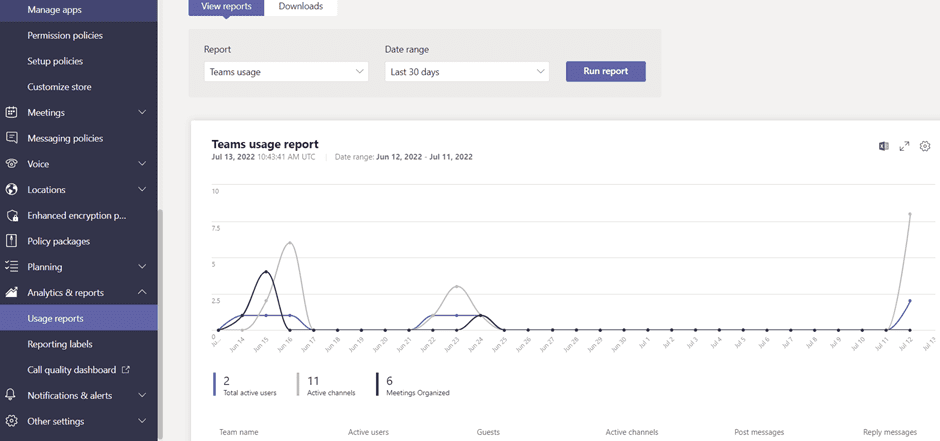Sort table by Guests column
940x441 pixels.
pyautogui.click(x=488, y=432)
